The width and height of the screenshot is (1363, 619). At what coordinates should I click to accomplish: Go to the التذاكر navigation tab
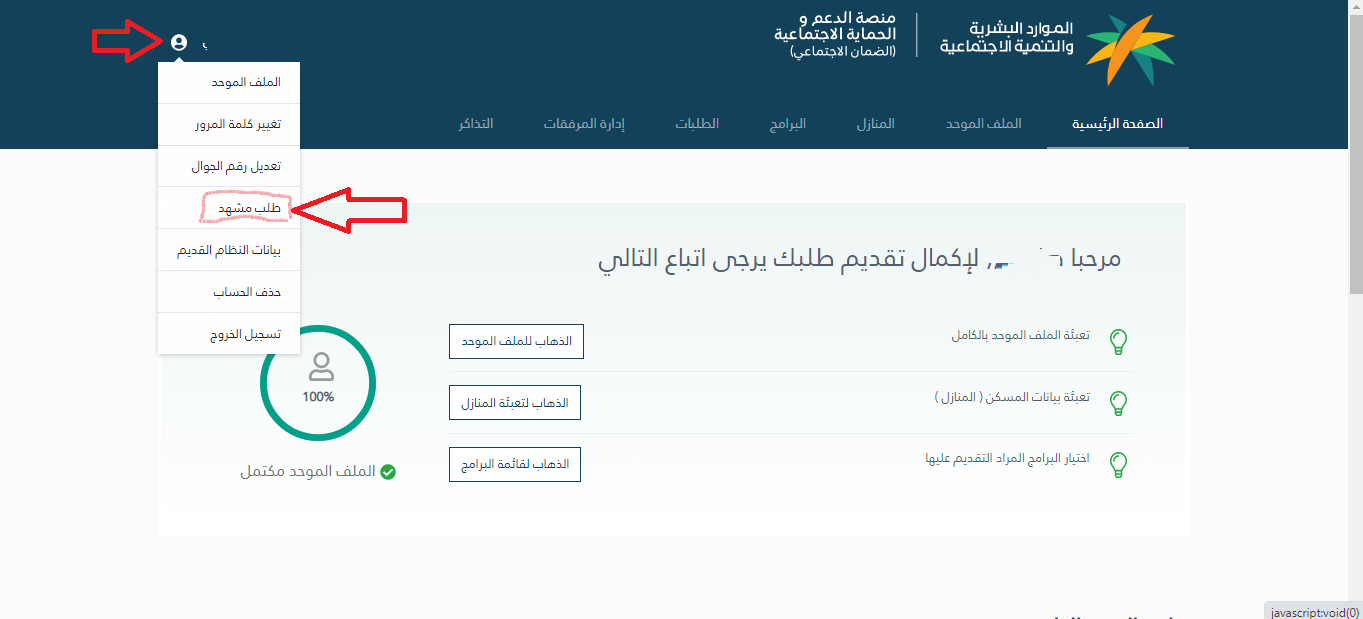click(x=475, y=124)
